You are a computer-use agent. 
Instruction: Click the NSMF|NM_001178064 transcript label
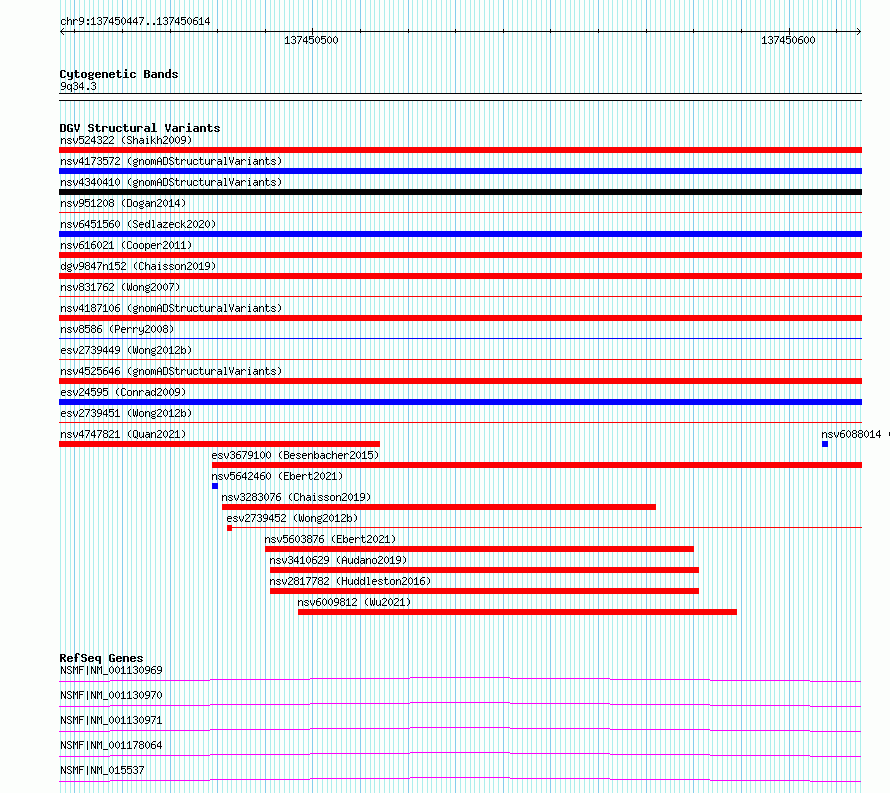click(x=111, y=745)
